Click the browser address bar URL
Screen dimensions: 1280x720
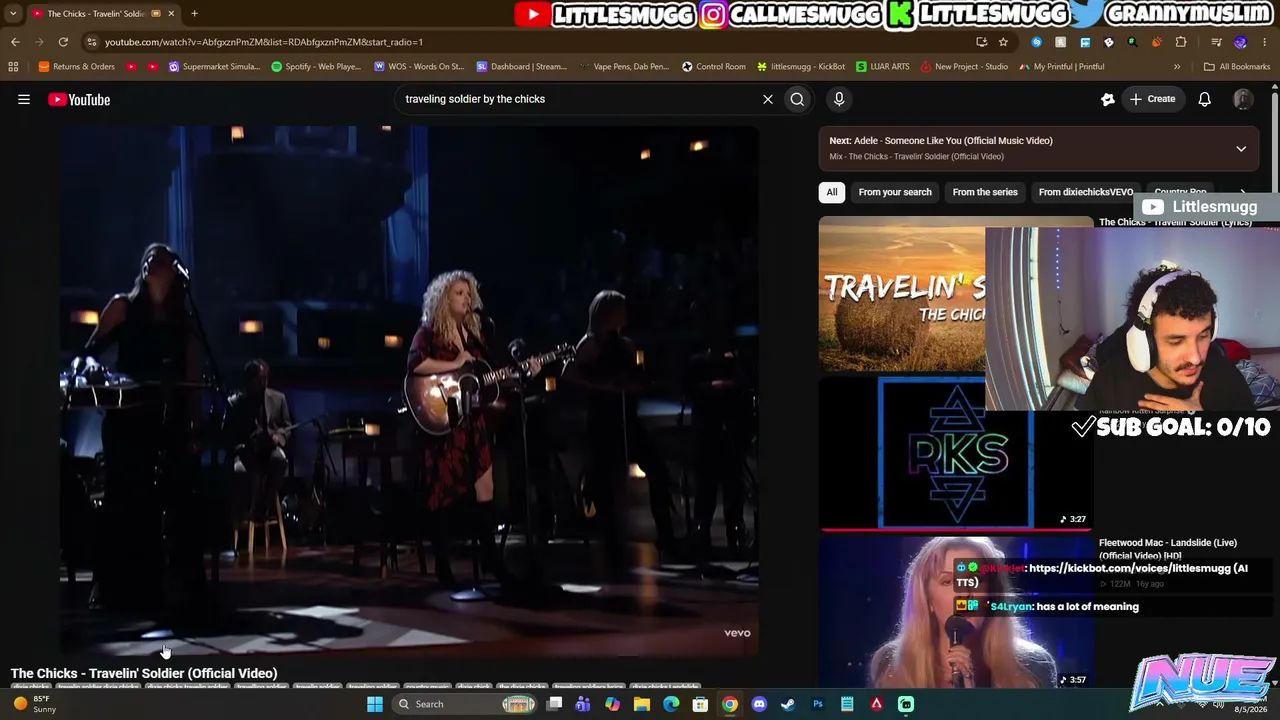click(264, 42)
